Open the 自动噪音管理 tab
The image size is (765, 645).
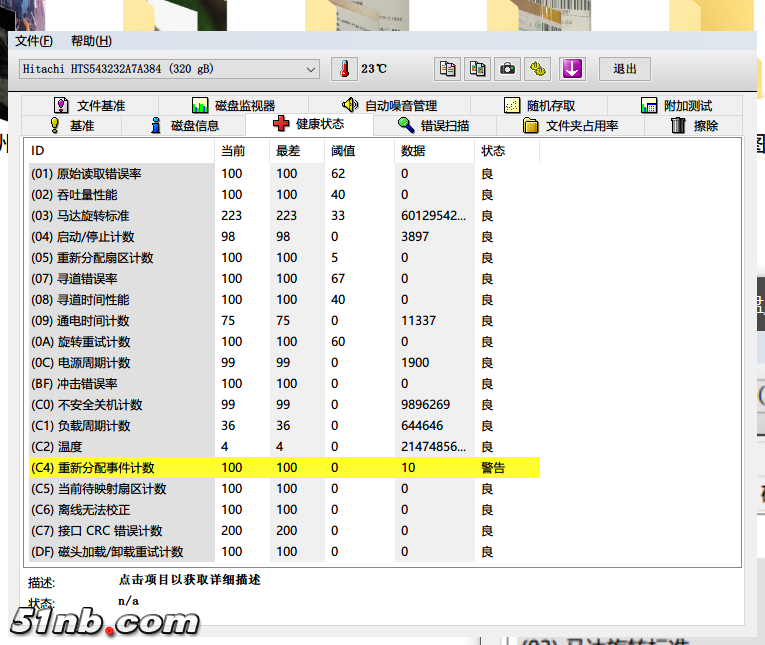click(388, 105)
